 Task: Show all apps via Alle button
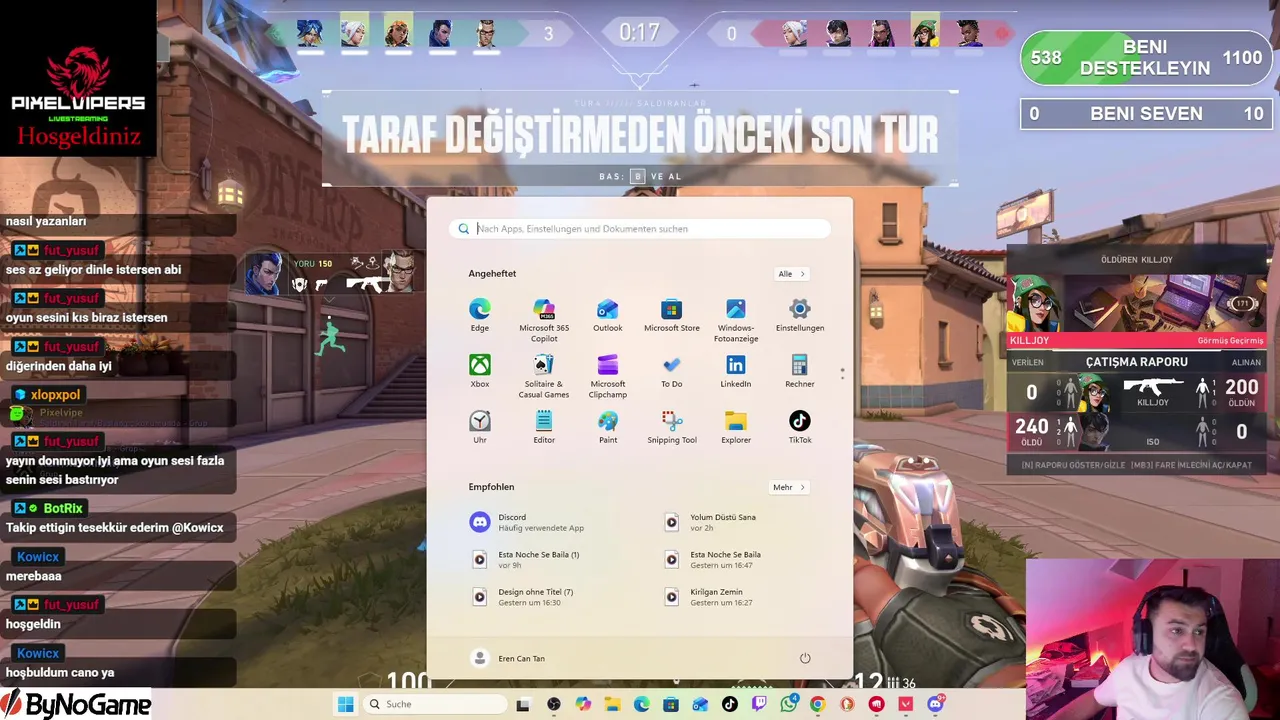pyautogui.click(x=791, y=274)
